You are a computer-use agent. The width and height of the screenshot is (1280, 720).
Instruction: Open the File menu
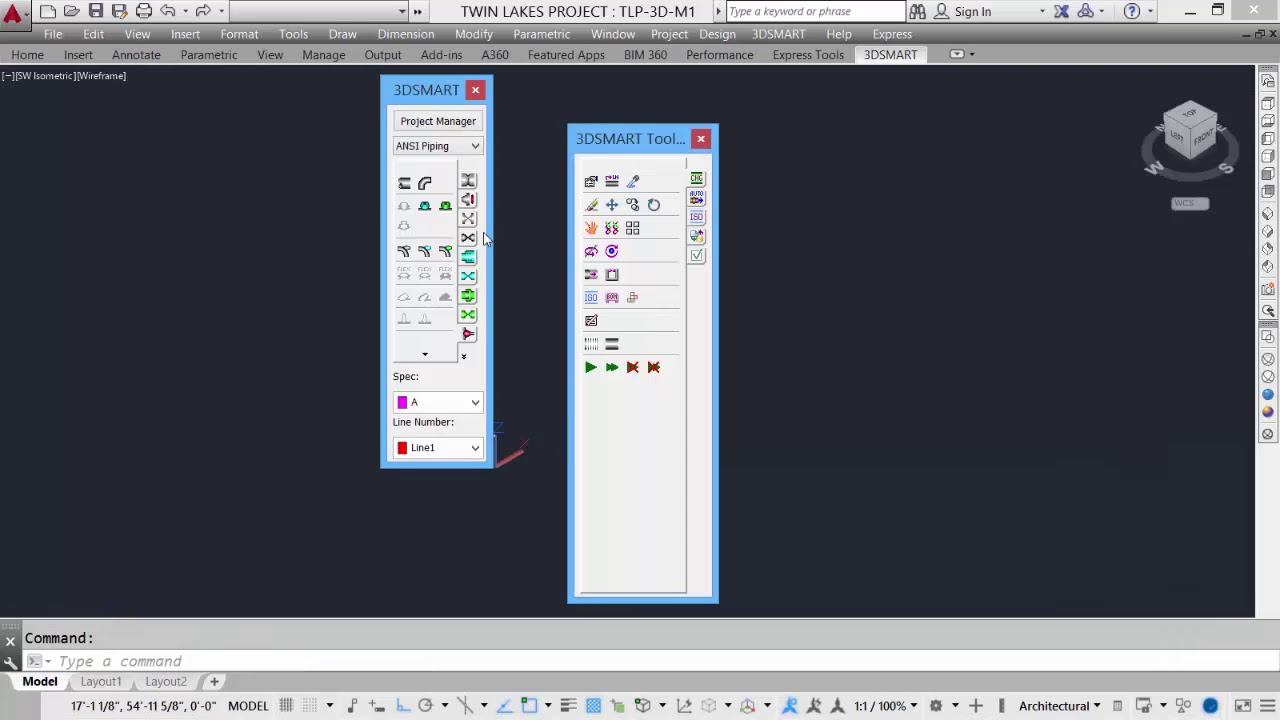tap(53, 34)
